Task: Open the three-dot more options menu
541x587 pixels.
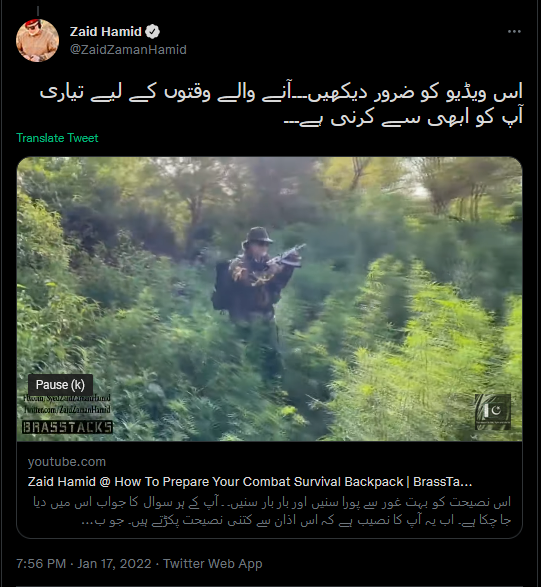Action: 514,32
